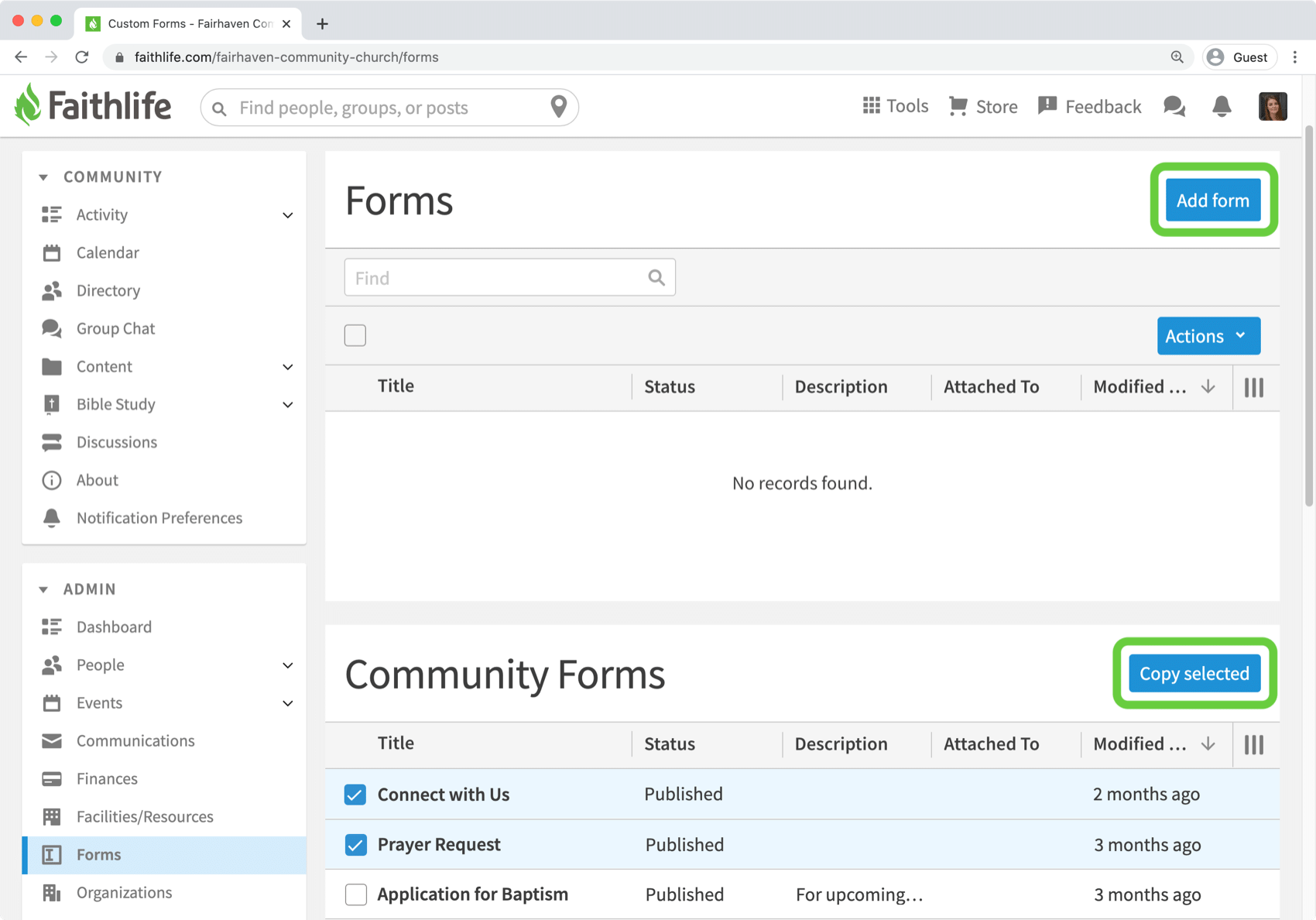Screen dimensions: 1316x920
Task: Expand the People submenu chevron
Action: point(287,666)
